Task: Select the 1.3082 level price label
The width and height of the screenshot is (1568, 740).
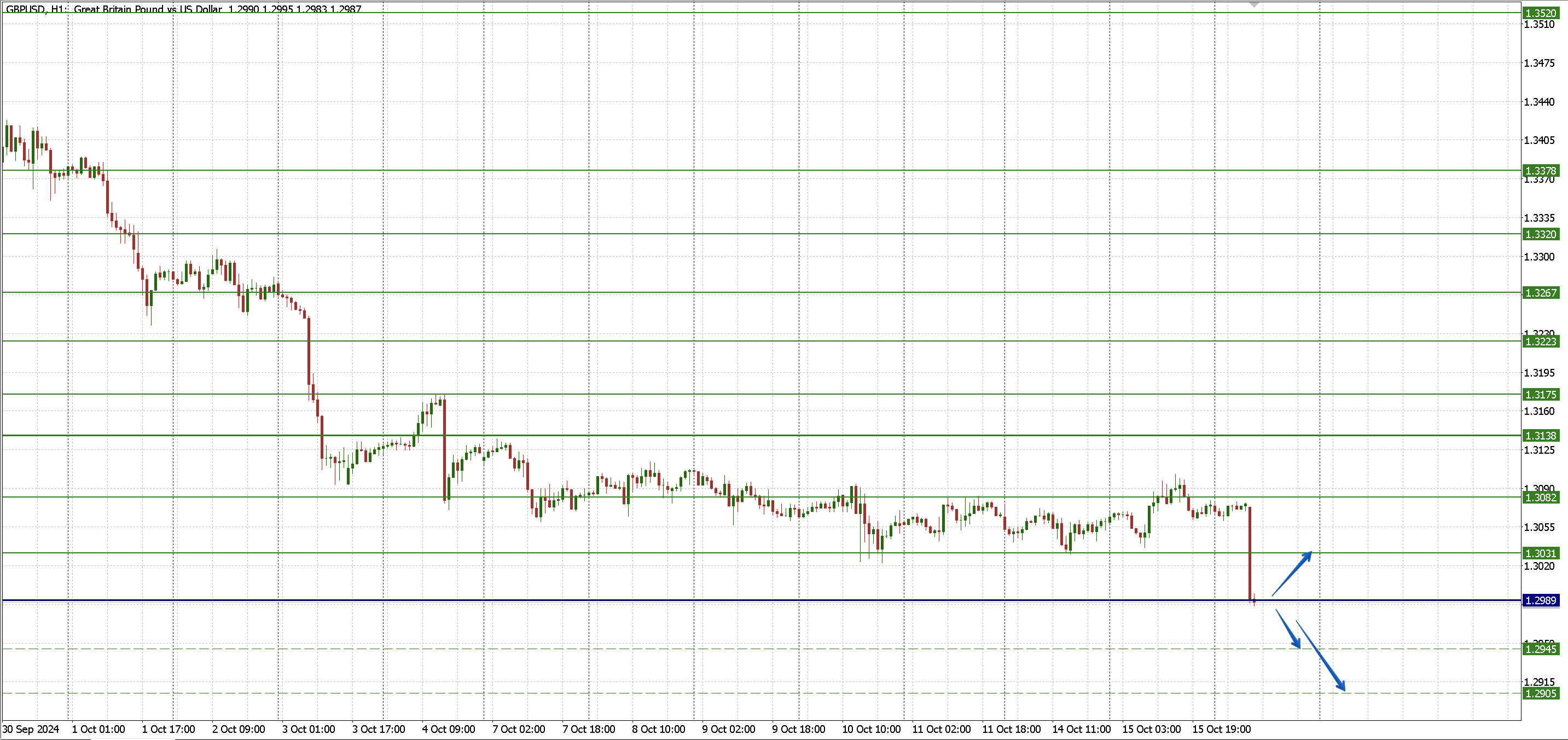Action: (1541, 498)
